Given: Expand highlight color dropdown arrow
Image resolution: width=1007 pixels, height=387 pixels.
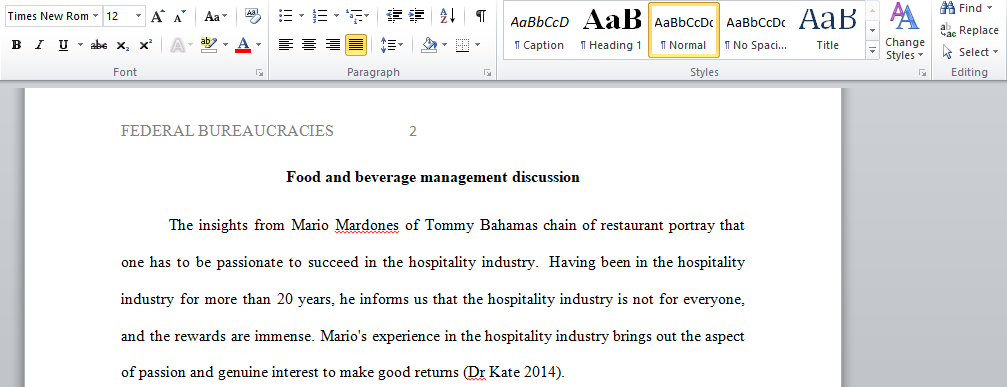Looking at the screenshot, I should click(225, 45).
